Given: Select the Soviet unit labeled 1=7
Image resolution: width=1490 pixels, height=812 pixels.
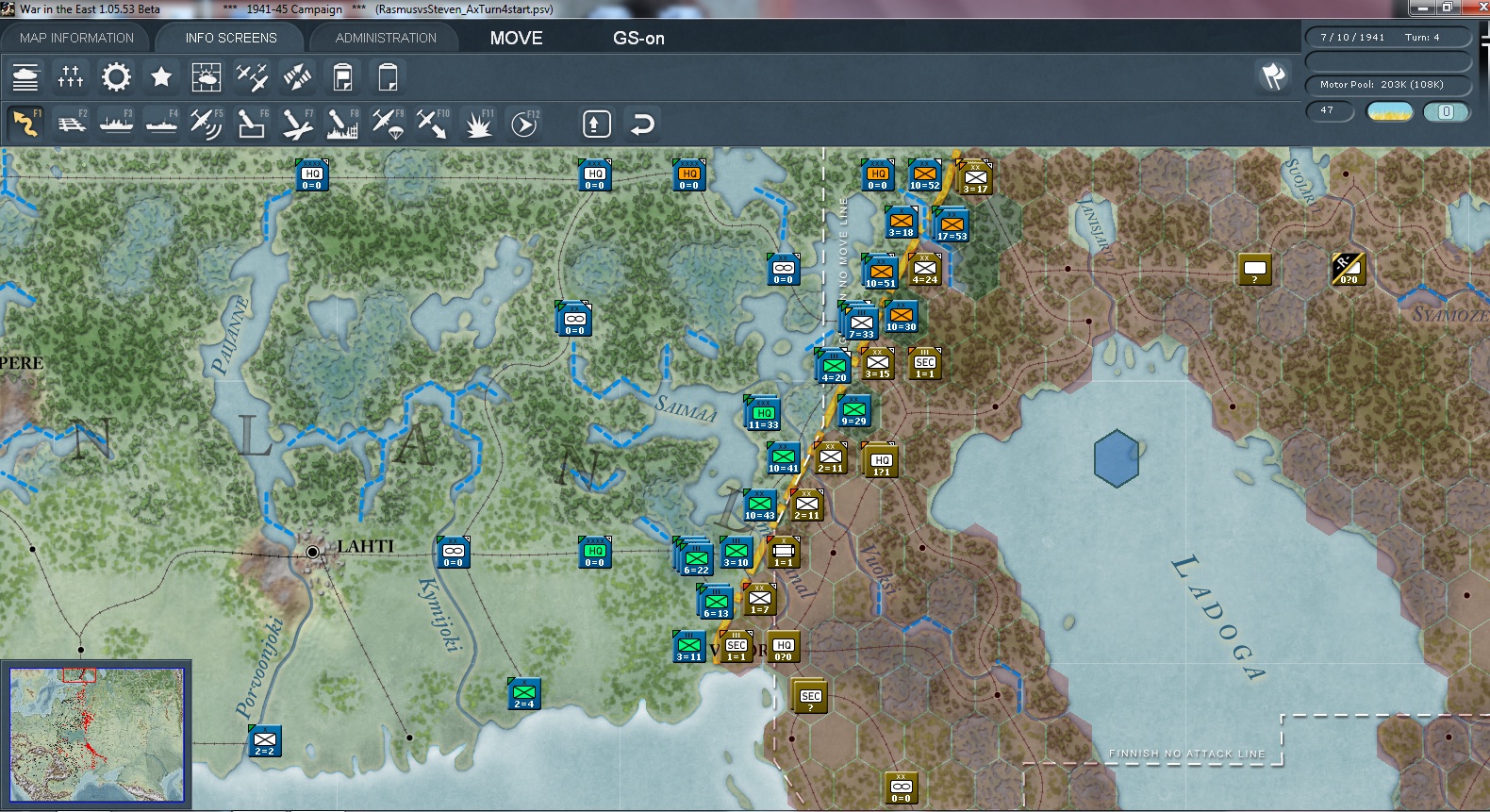Looking at the screenshot, I should tap(759, 600).
